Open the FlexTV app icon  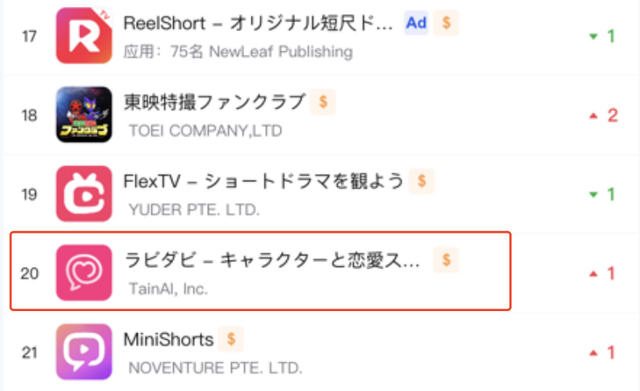[84, 194]
